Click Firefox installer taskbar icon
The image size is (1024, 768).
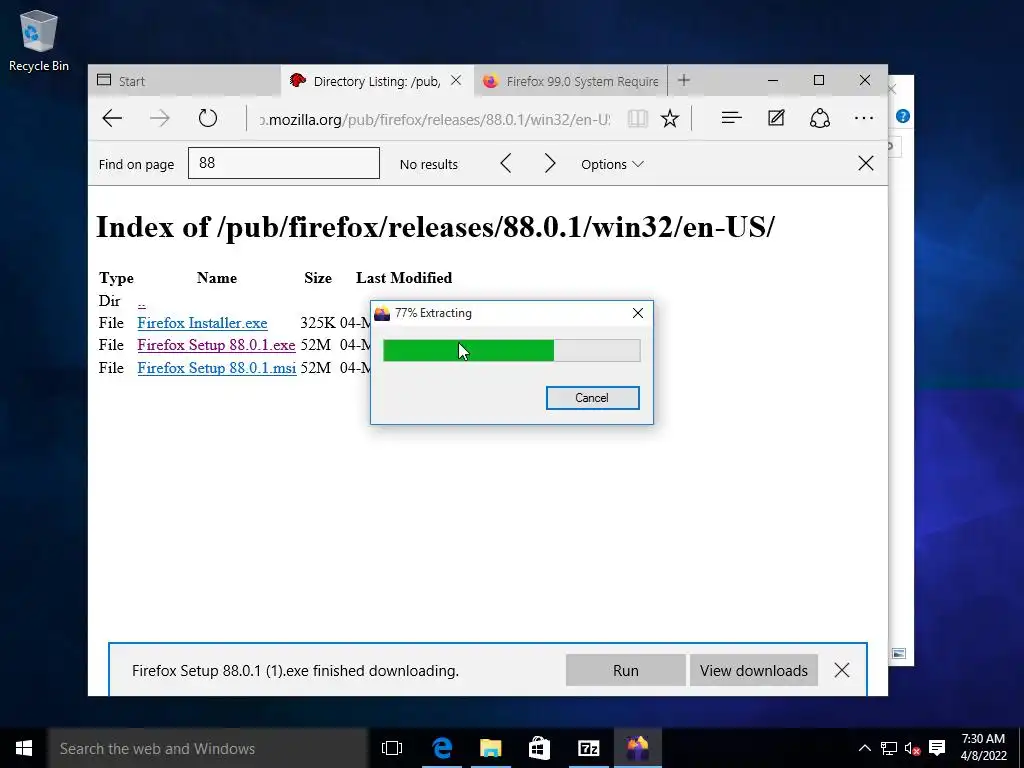click(x=637, y=748)
